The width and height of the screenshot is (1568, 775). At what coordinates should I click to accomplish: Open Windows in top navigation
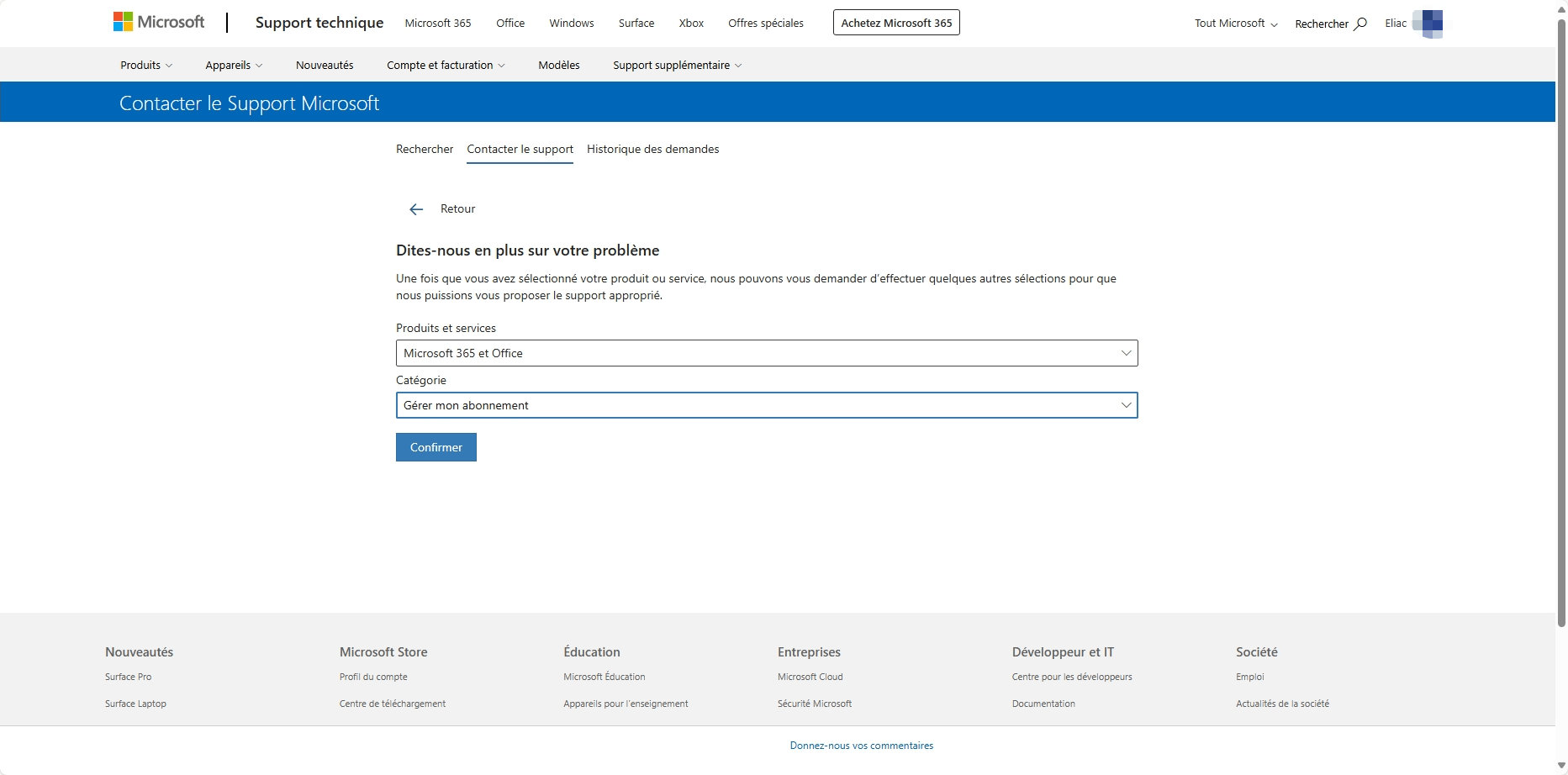tap(572, 23)
